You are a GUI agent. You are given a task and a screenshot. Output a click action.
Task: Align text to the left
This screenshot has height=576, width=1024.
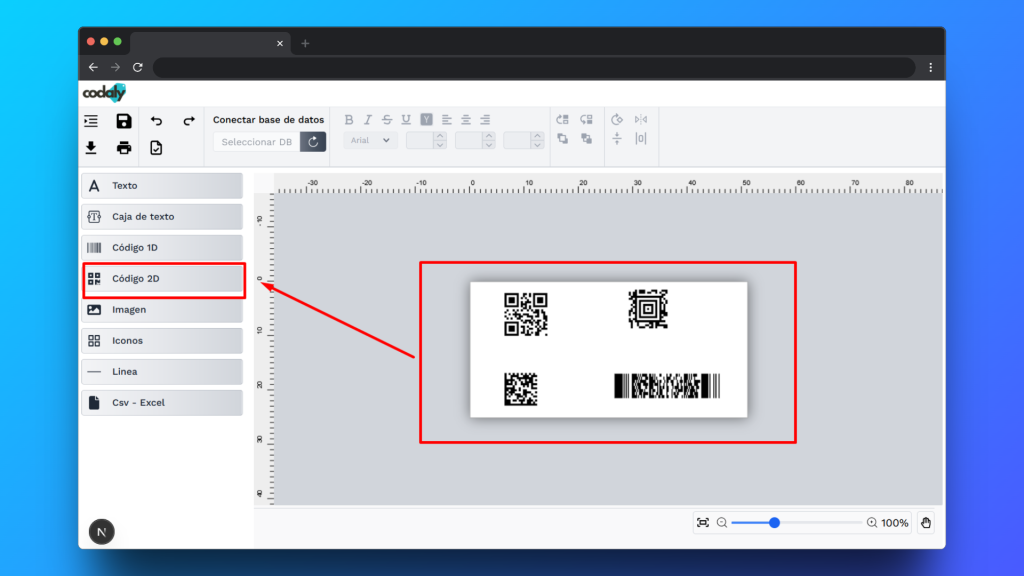(446, 120)
